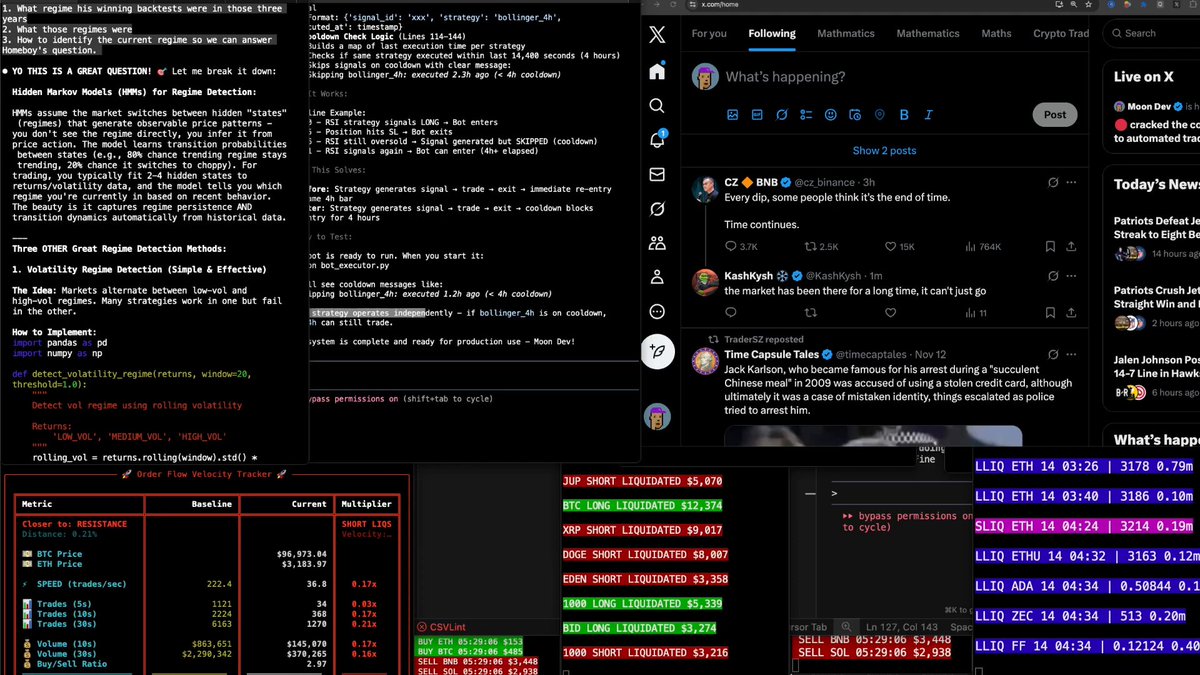Open Home in the X sidebar
Image resolution: width=1200 pixels, height=675 pixels.
656,71
